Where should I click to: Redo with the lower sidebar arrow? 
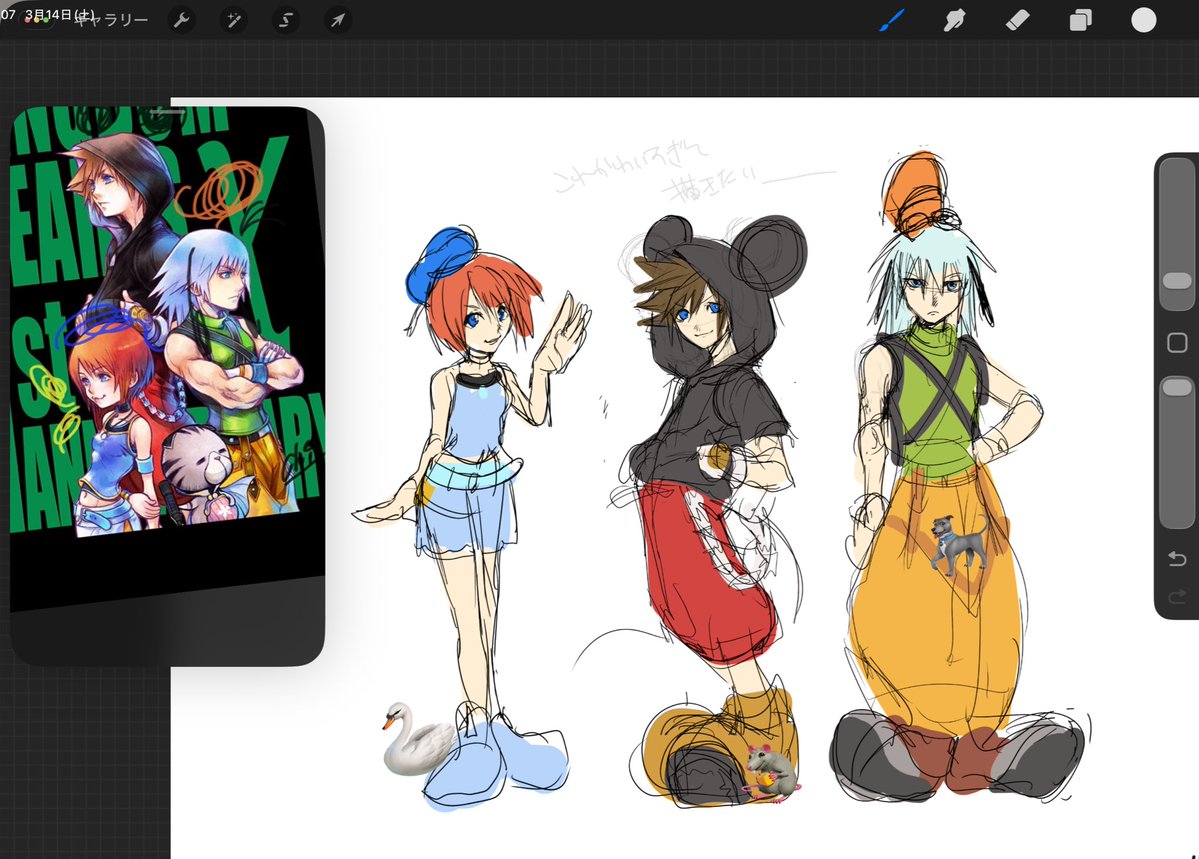1178,596
